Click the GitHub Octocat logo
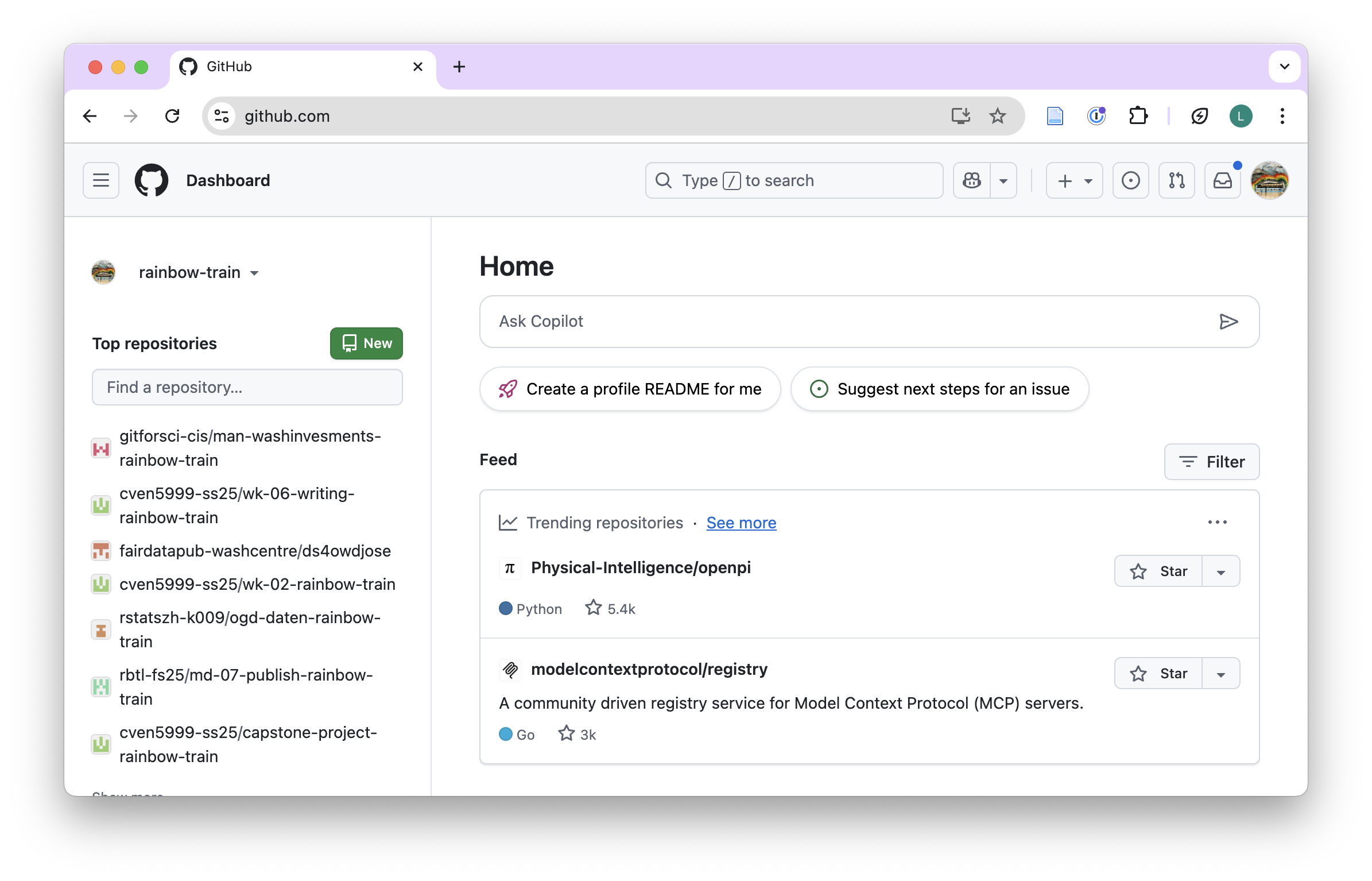Image resolution: width=1372 pixels, height=881 pixels. [152, 180]
